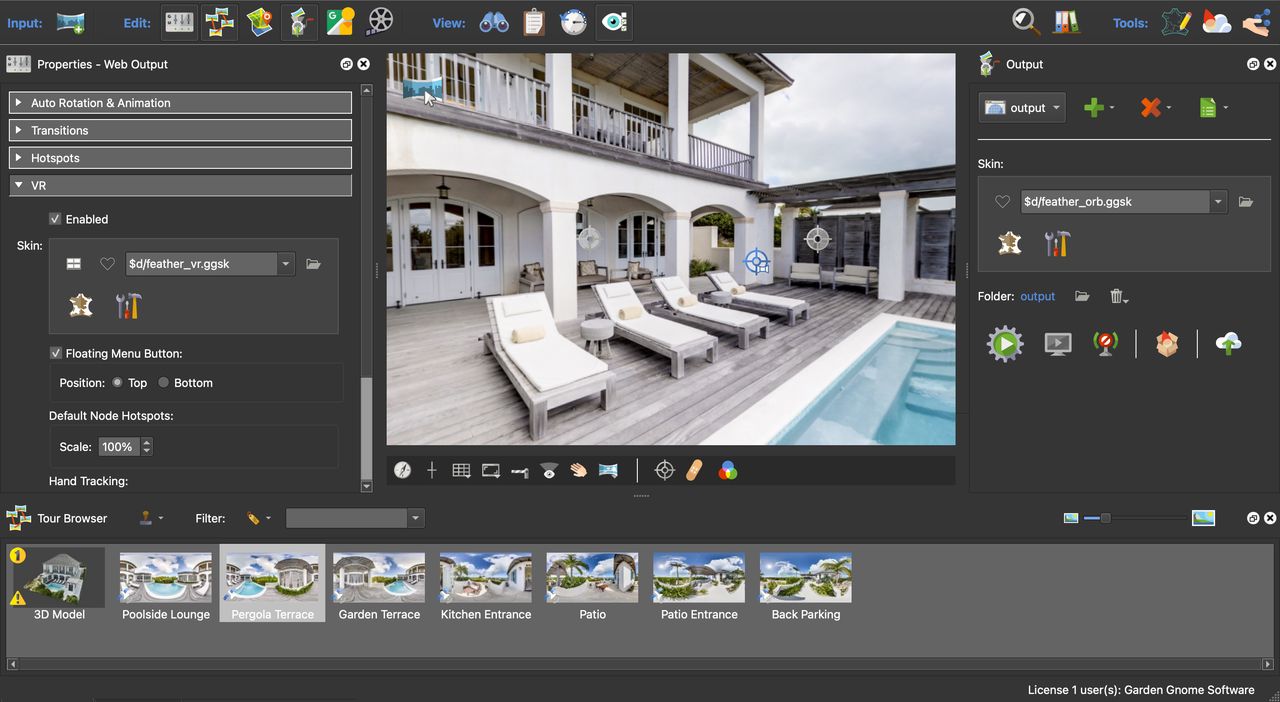Click the green Generate Output gear

point(1005,344)
